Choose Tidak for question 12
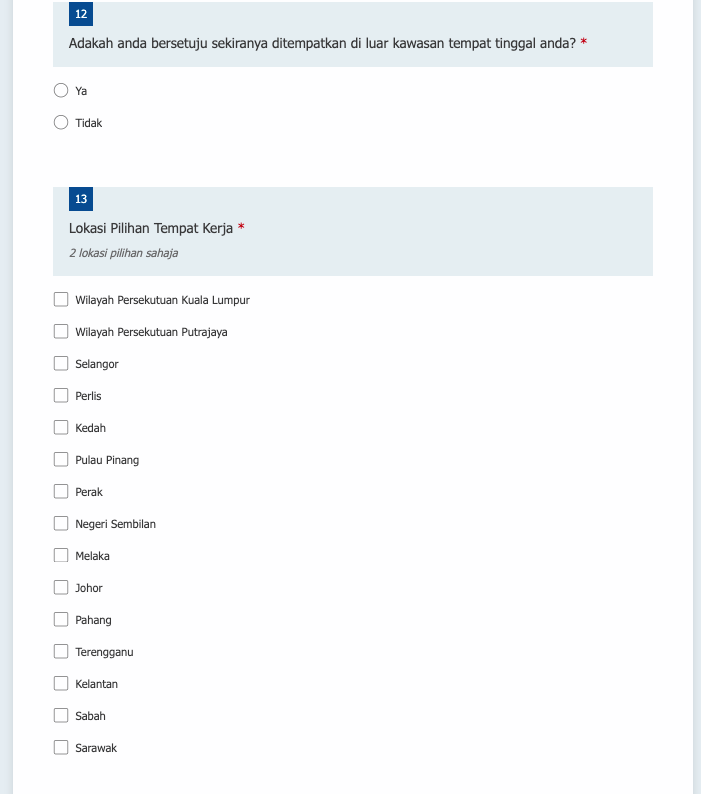701x794 pixels. click(x=61, y=123)
